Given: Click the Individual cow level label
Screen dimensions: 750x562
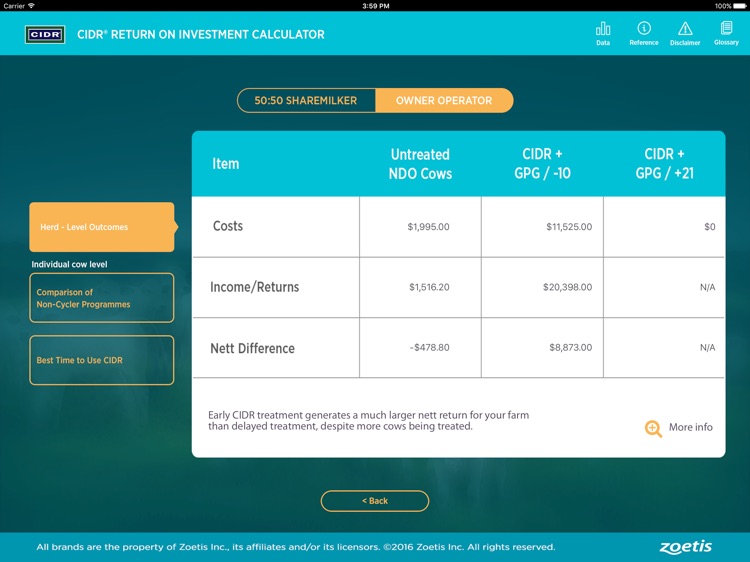Looking at the screenshot, I should tap(69, 264).
